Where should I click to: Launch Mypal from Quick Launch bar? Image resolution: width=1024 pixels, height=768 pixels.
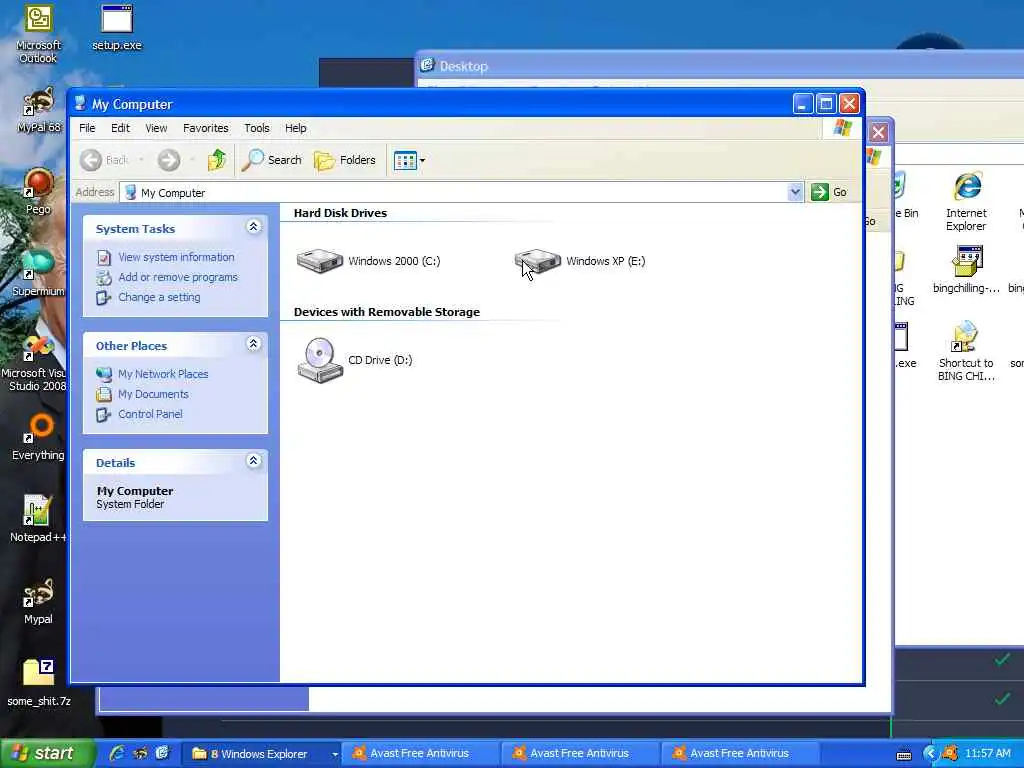[140, 754]
